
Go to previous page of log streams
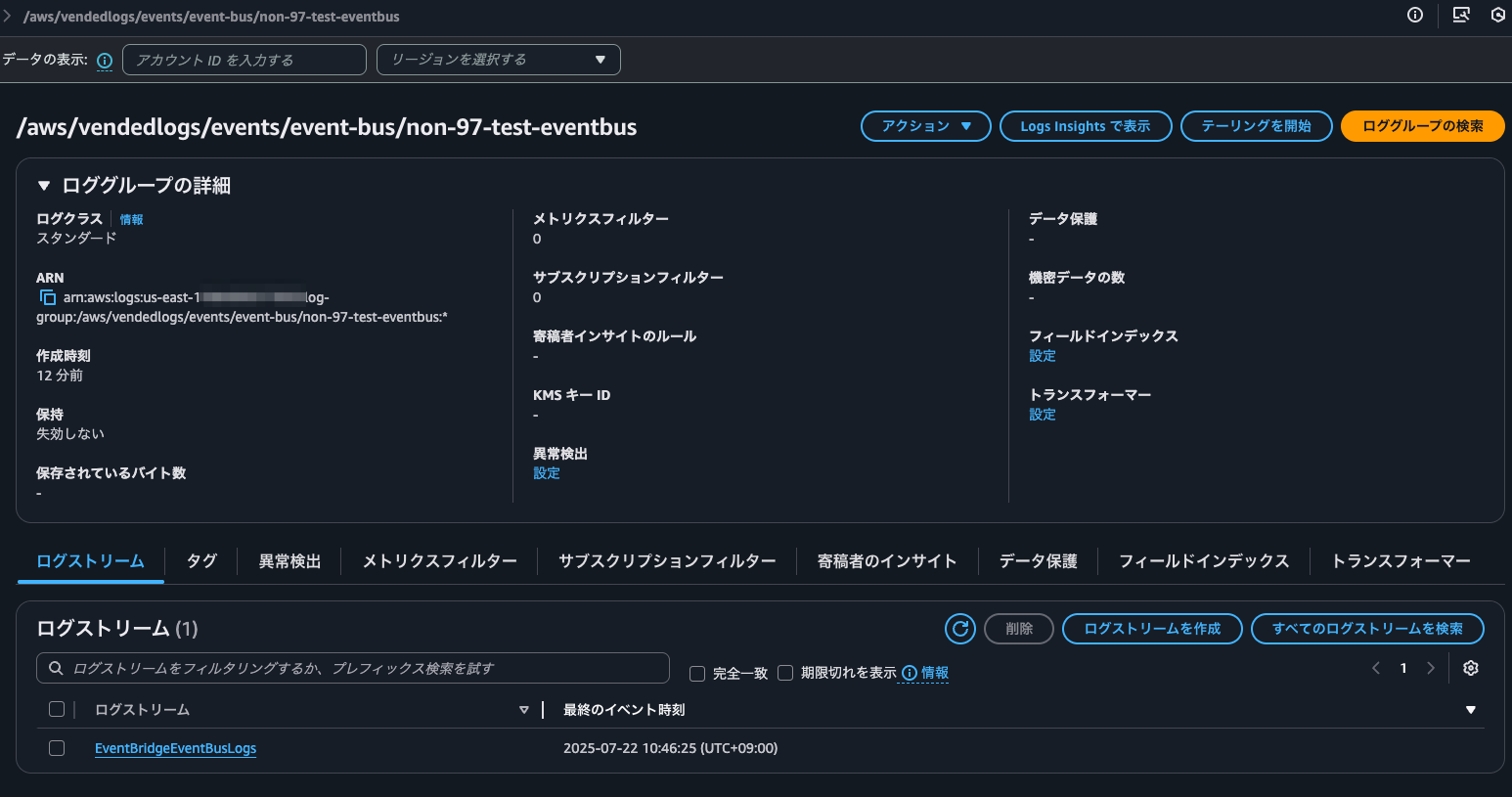pyautogui.click(x=1376, y=668)
